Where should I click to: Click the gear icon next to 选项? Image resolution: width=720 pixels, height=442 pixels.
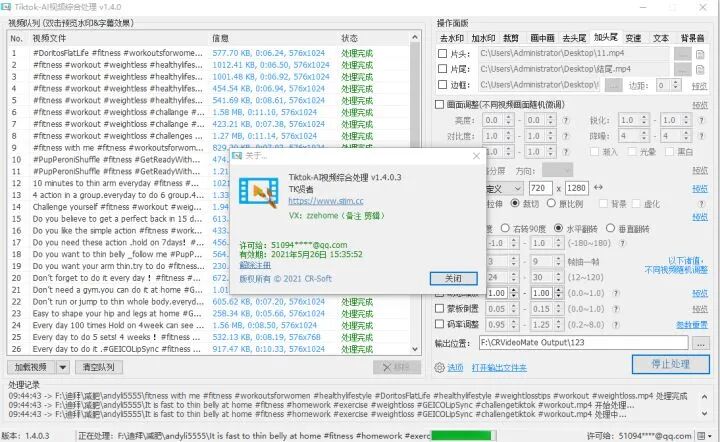pos(439,368)
